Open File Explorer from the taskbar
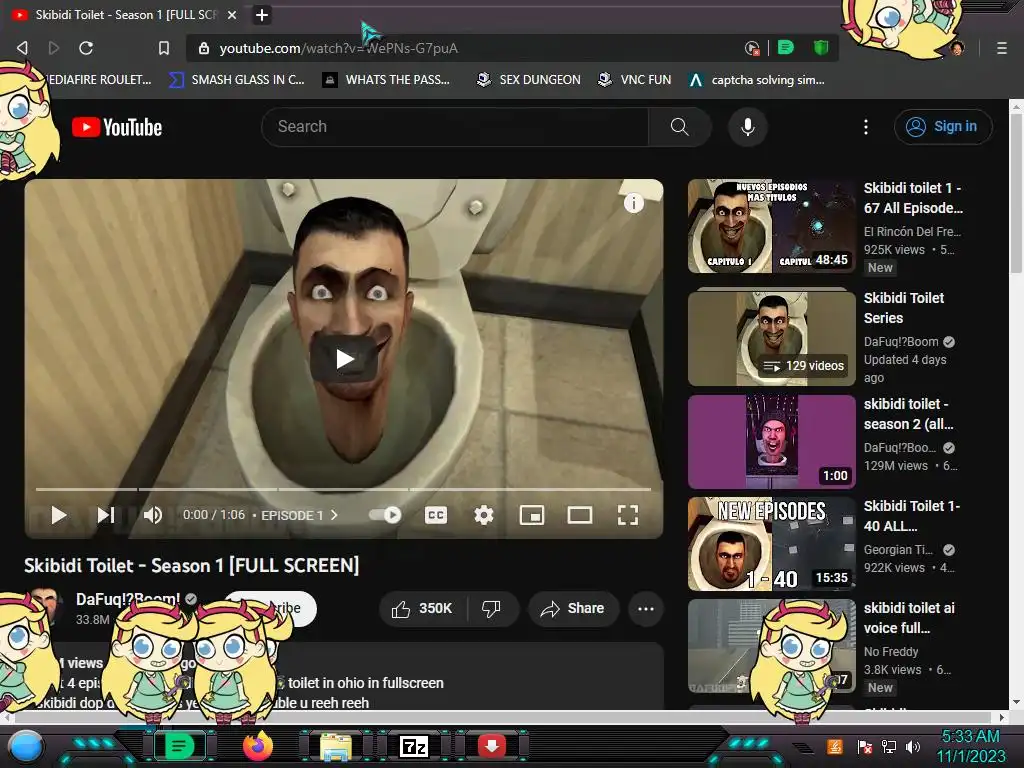This screenshot has height=768, width=1024. click(x=336, y=746)
